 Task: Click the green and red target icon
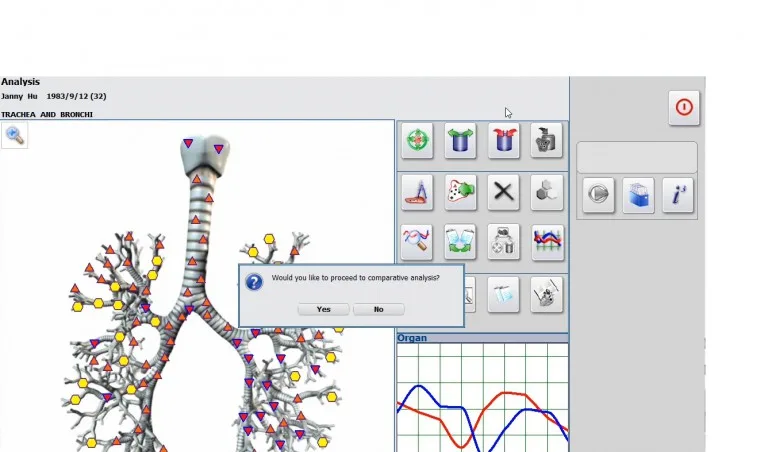[x=417, y=141]
